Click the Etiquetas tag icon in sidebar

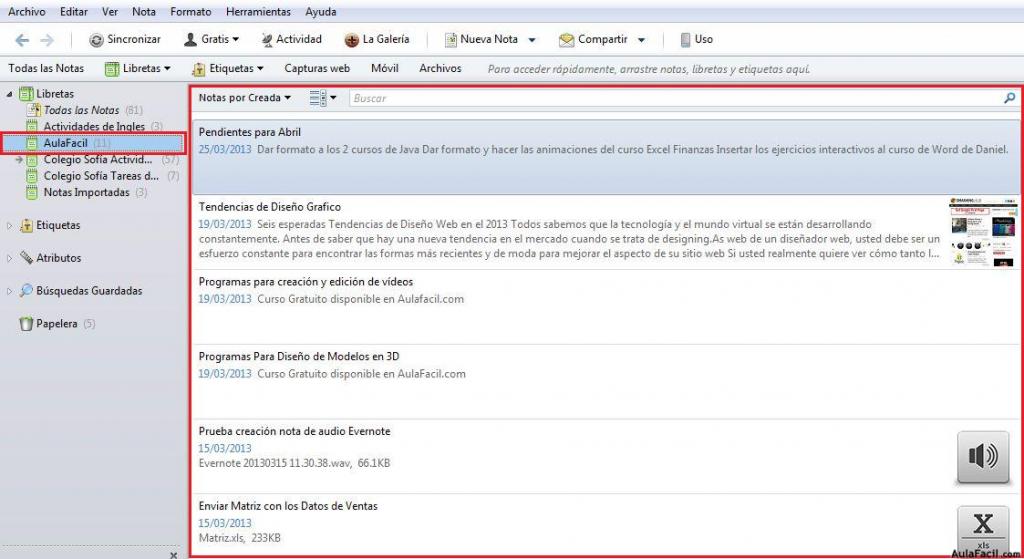pyautogui.click(x=26, y=225)
